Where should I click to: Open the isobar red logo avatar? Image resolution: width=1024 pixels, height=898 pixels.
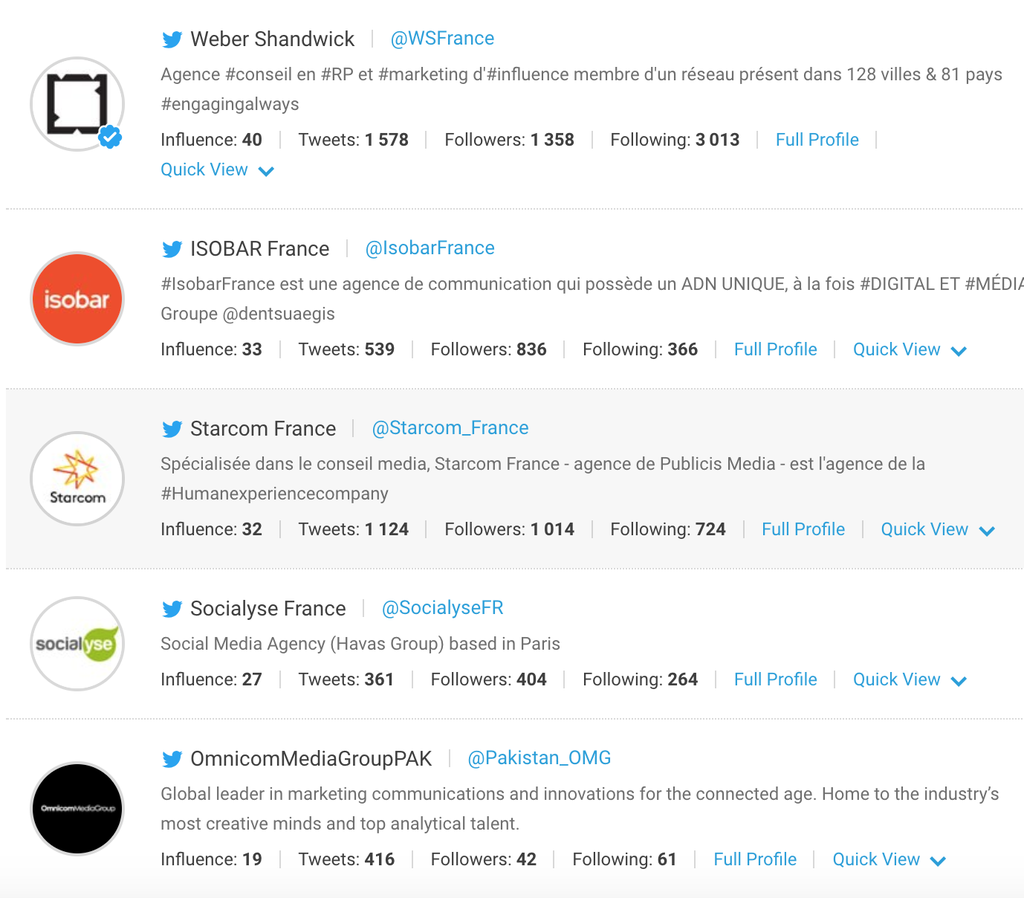pyautogui.click(x=77, y=299)
